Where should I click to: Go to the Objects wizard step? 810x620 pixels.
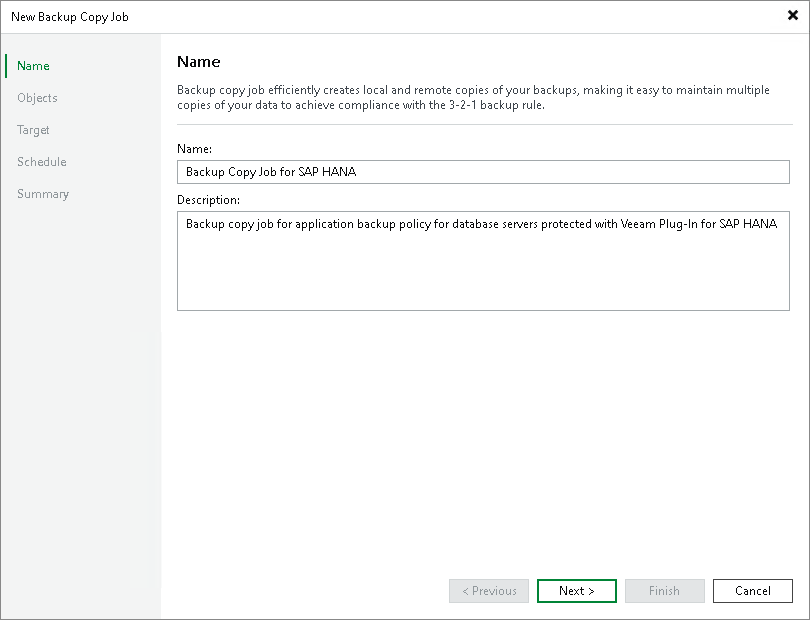(37, 98)
